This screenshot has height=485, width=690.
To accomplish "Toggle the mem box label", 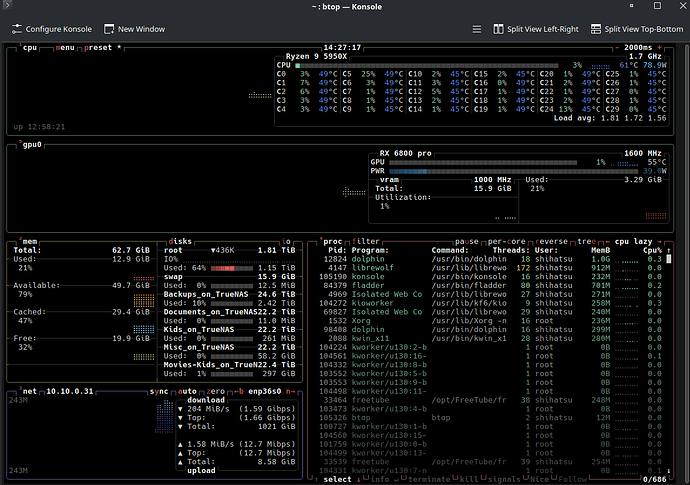I will click(x=28, y=241).
